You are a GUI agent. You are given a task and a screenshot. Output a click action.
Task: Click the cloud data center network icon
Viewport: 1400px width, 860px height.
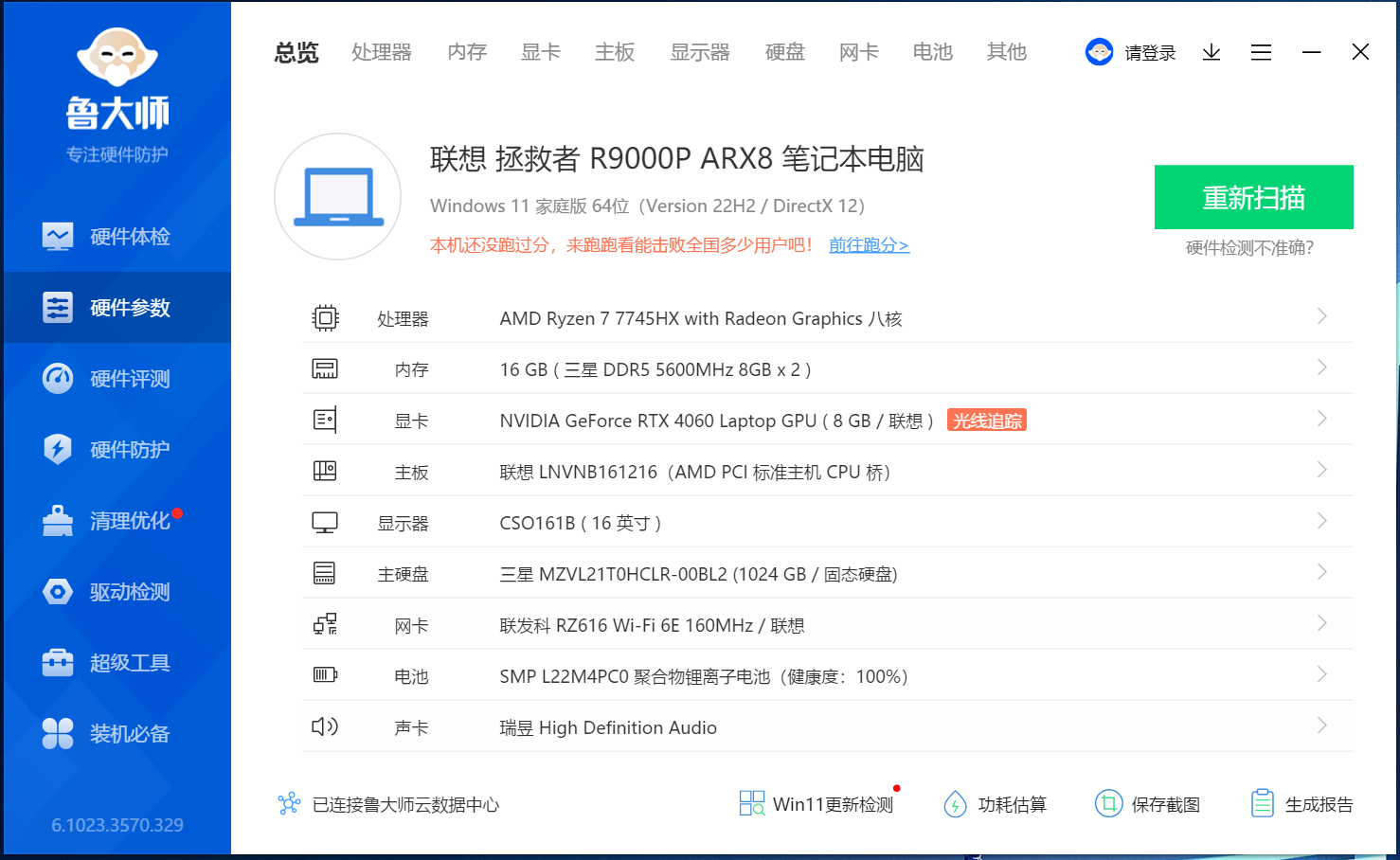click(289, 804)
